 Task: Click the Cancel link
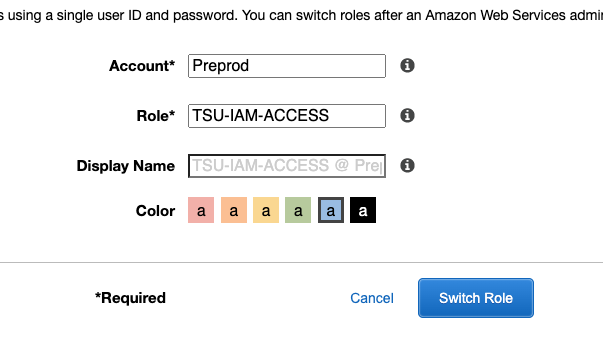point(372,298)
